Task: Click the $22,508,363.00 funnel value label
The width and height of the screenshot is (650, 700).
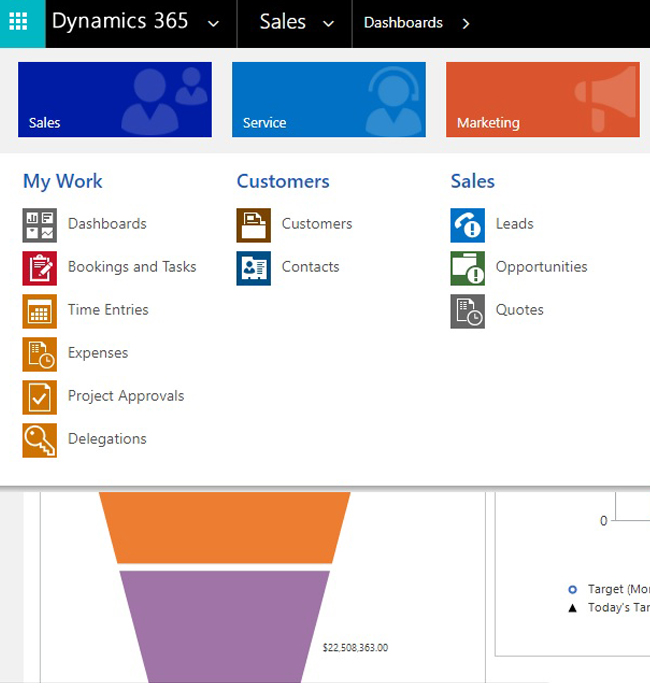Action: point(355,647)
